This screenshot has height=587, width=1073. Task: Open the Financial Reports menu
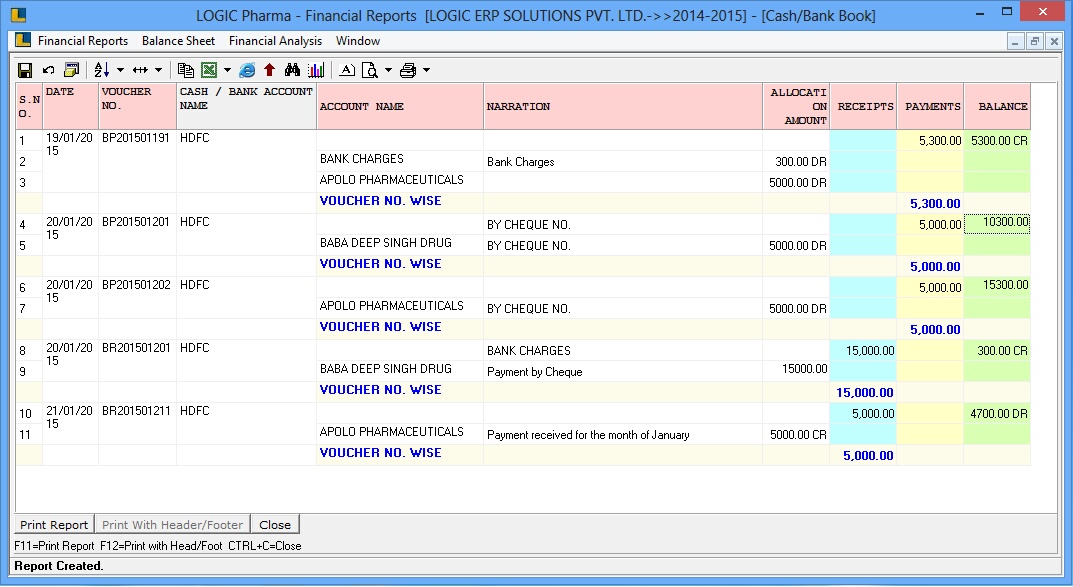coord(83,41)
